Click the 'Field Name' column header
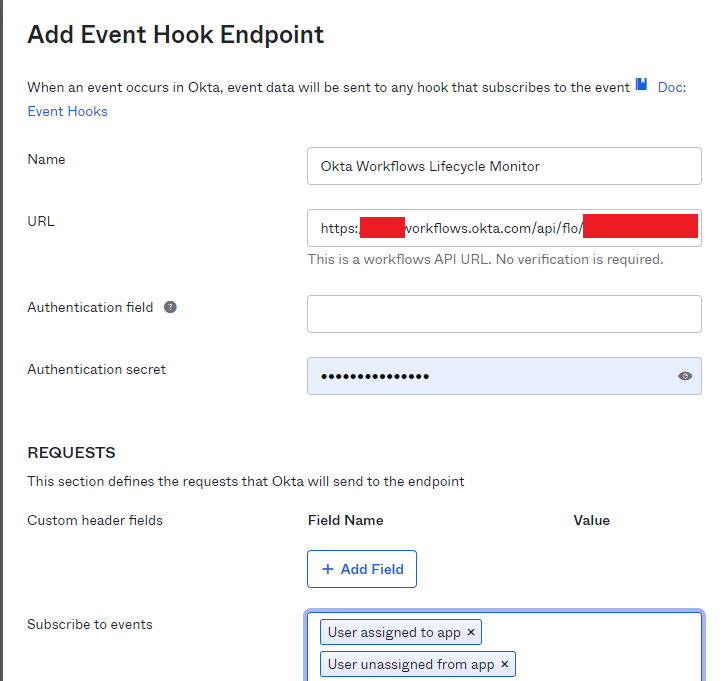This screenshot has width=724, height=681. point(345,520)
